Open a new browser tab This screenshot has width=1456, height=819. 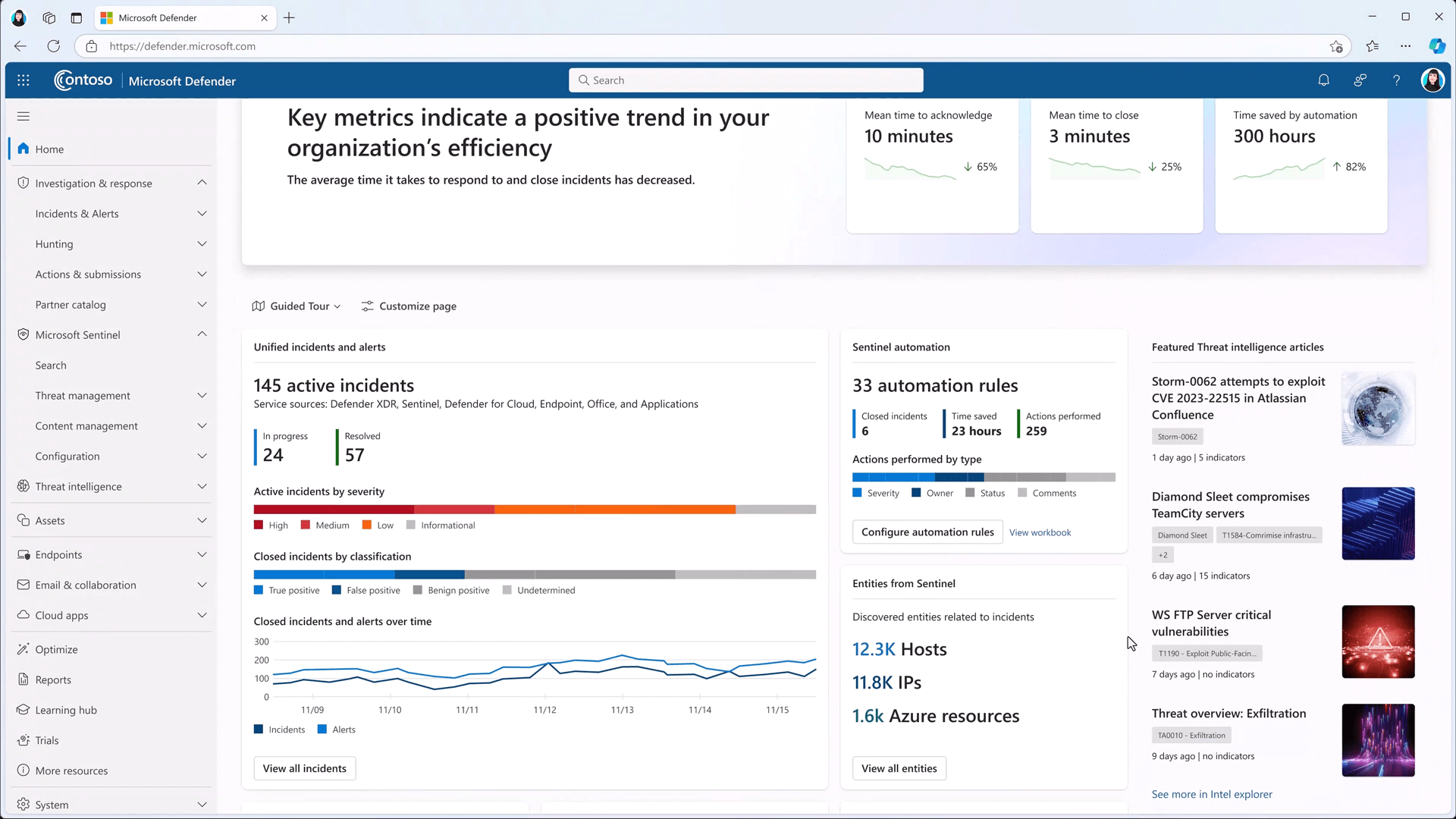point(289,17)
